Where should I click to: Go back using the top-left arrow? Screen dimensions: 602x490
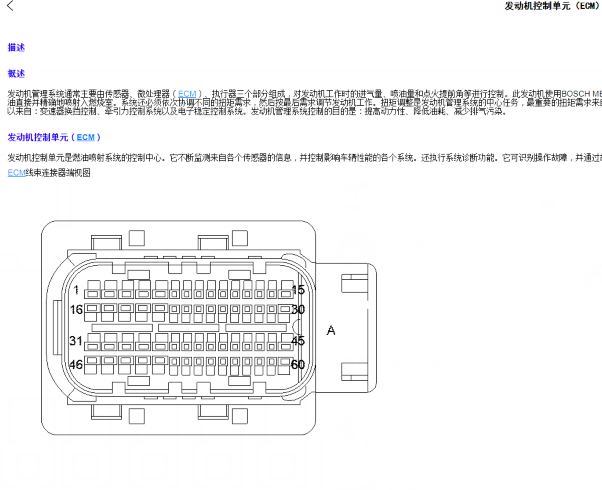[10, 6]
